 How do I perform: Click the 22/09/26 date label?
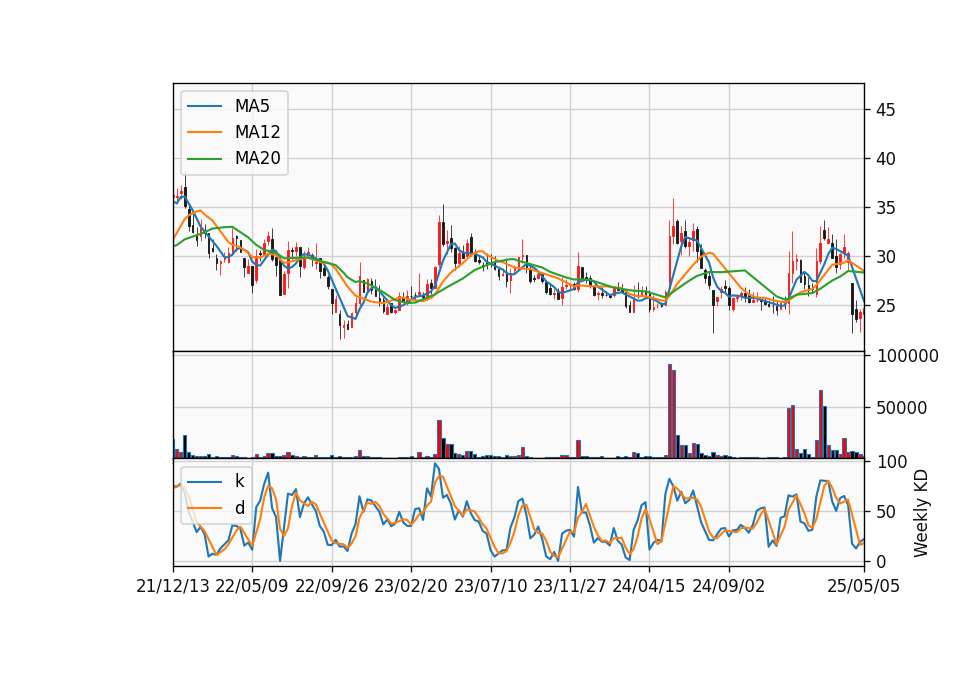coord(332,587)
